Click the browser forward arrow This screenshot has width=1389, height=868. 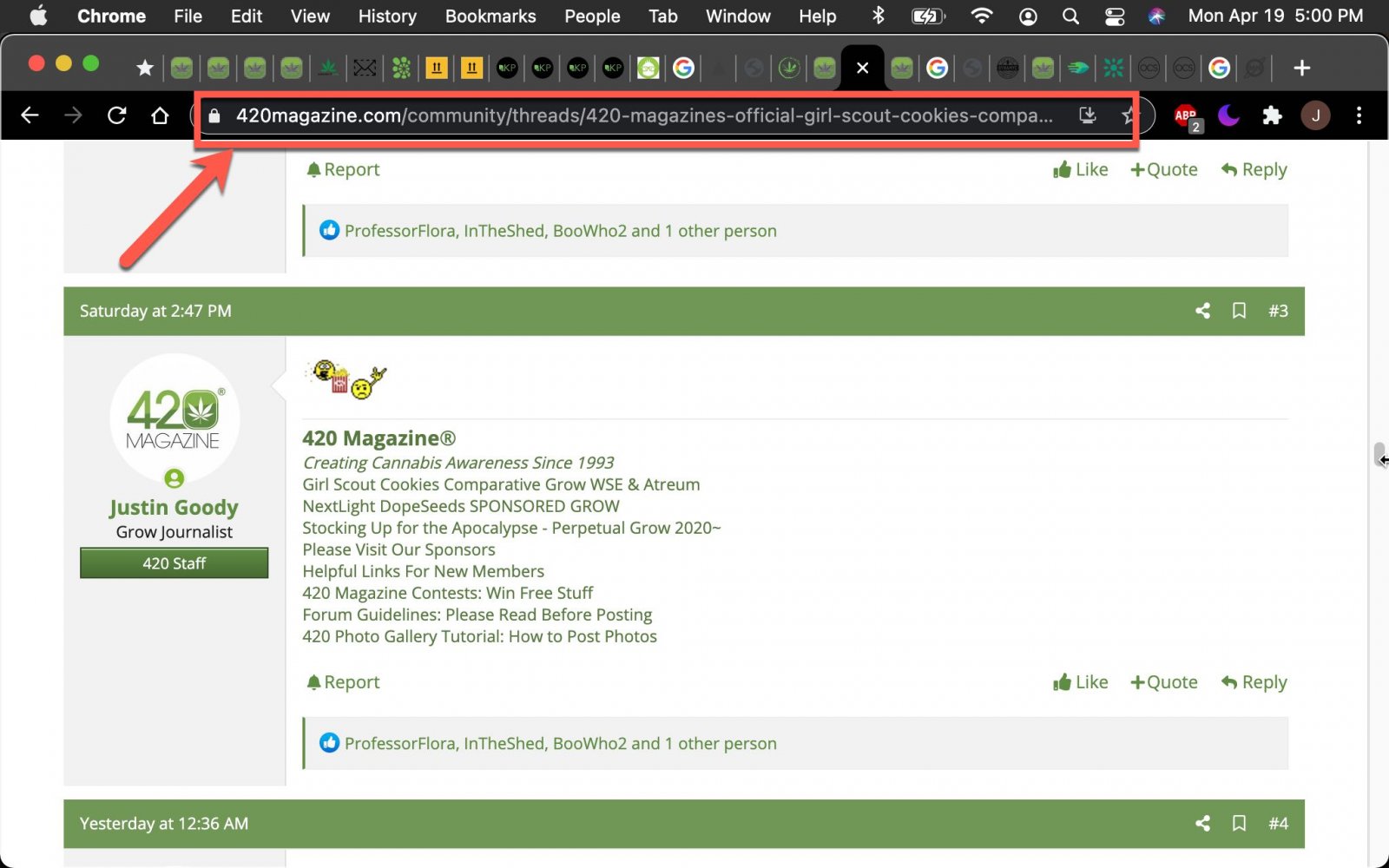(x=73, y=115)
